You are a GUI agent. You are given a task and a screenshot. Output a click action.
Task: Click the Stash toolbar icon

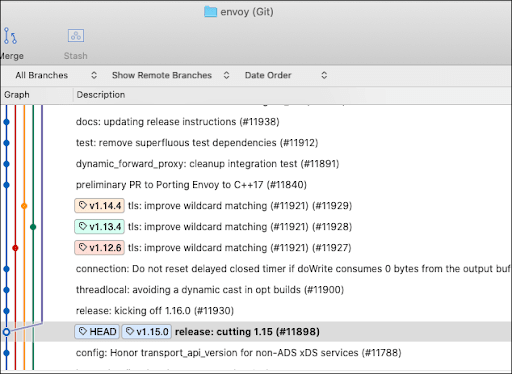[x=76, y=36]
